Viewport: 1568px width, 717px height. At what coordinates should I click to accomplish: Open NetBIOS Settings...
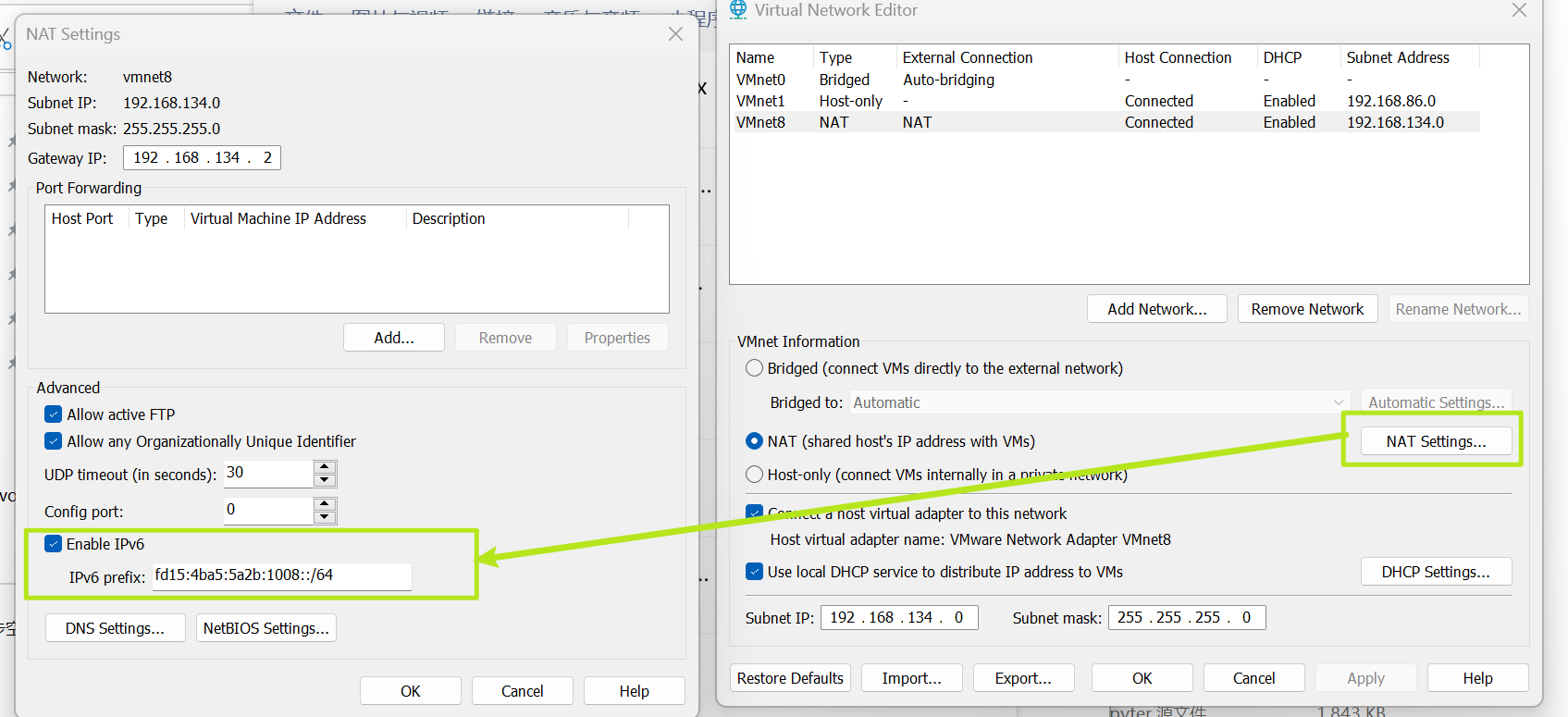coord(266,628)
